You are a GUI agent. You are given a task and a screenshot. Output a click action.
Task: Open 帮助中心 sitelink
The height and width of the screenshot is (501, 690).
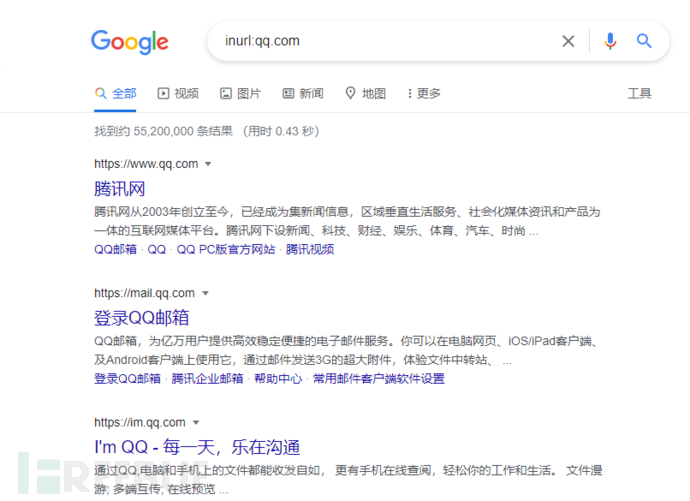point(278,379)
